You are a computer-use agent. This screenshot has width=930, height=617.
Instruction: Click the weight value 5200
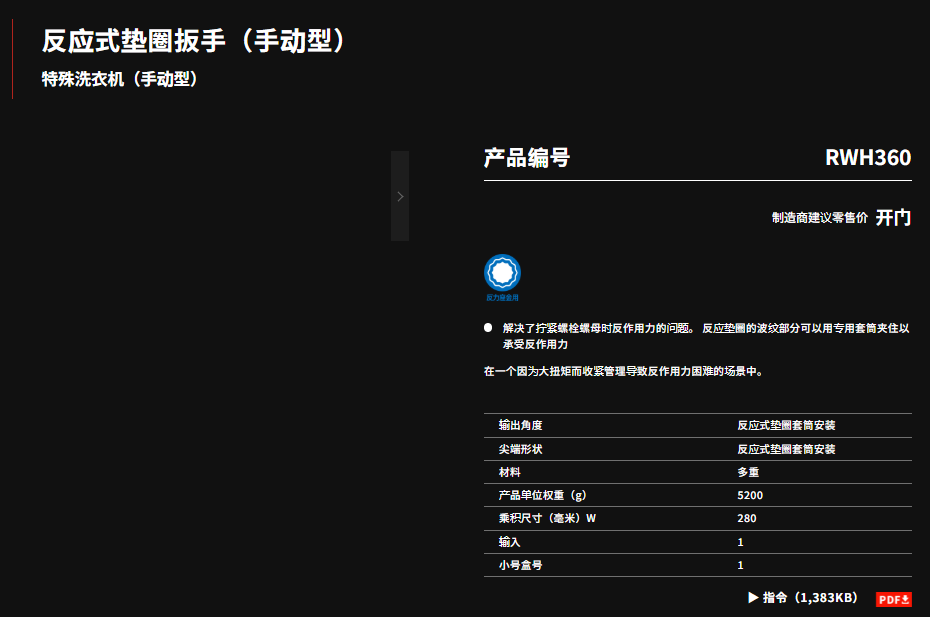click(x=750, y=495)
